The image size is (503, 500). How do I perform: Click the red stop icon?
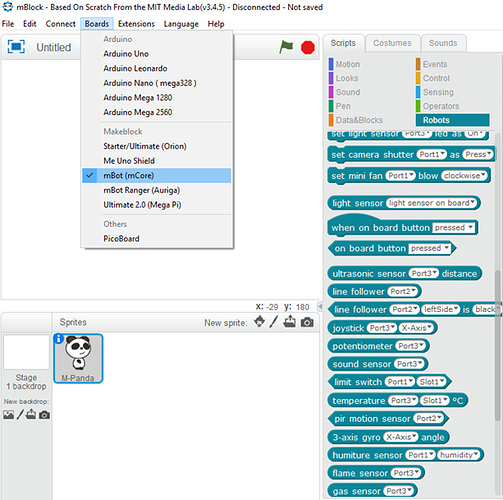coord(307,47)
